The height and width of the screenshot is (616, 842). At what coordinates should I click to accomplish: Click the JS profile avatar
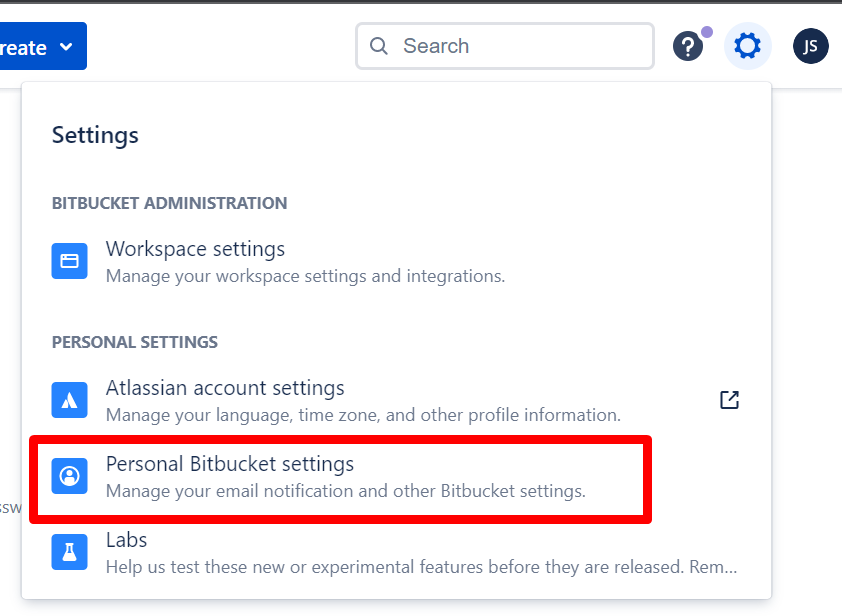click(x=810, y=46)
